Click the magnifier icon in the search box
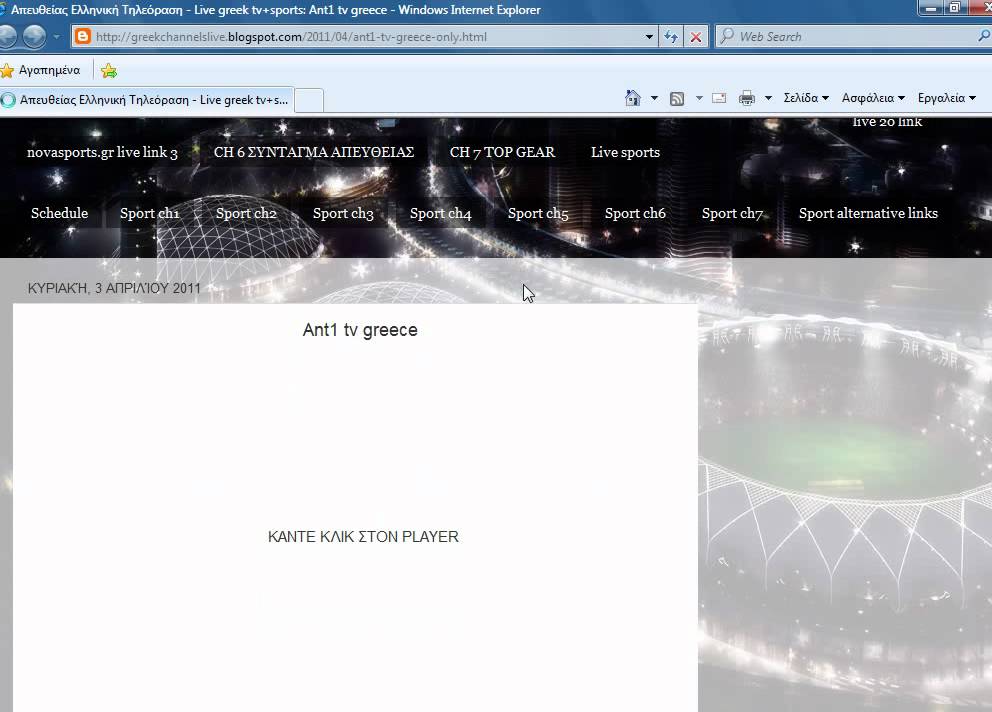Viewport: 992px width, 712px height. tap(984, 36)
